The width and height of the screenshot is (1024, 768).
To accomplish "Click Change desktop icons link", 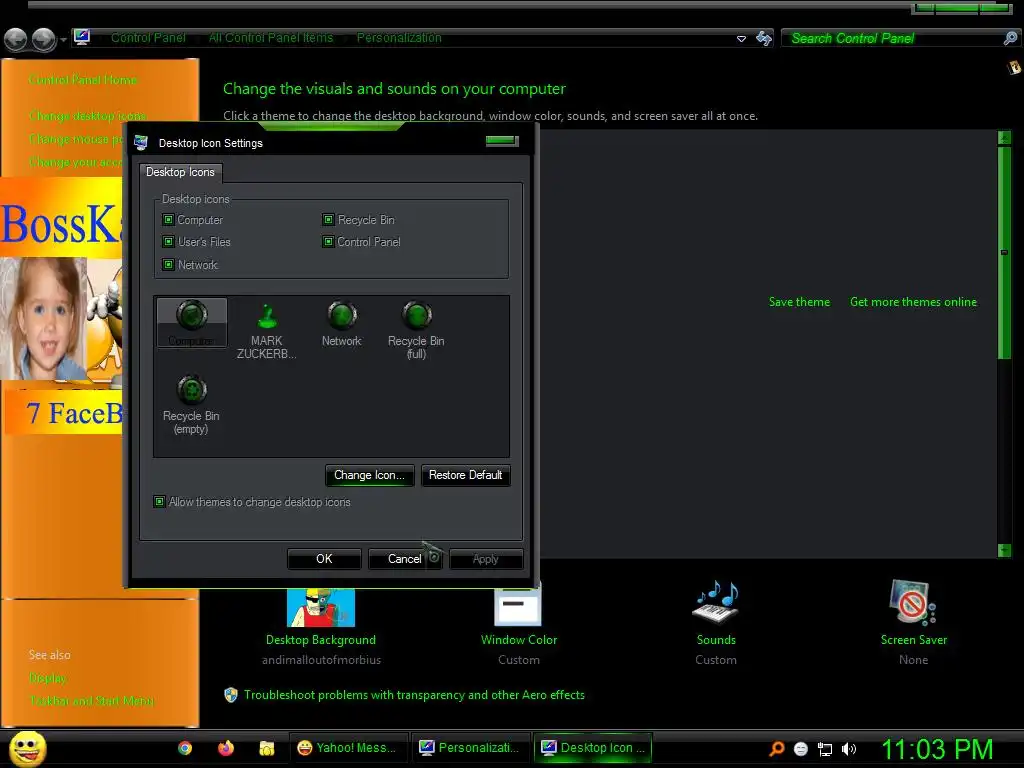I will point(88,116).
